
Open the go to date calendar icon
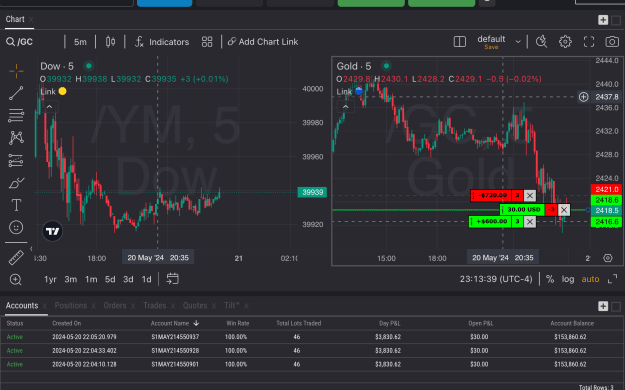coord(172,279)
